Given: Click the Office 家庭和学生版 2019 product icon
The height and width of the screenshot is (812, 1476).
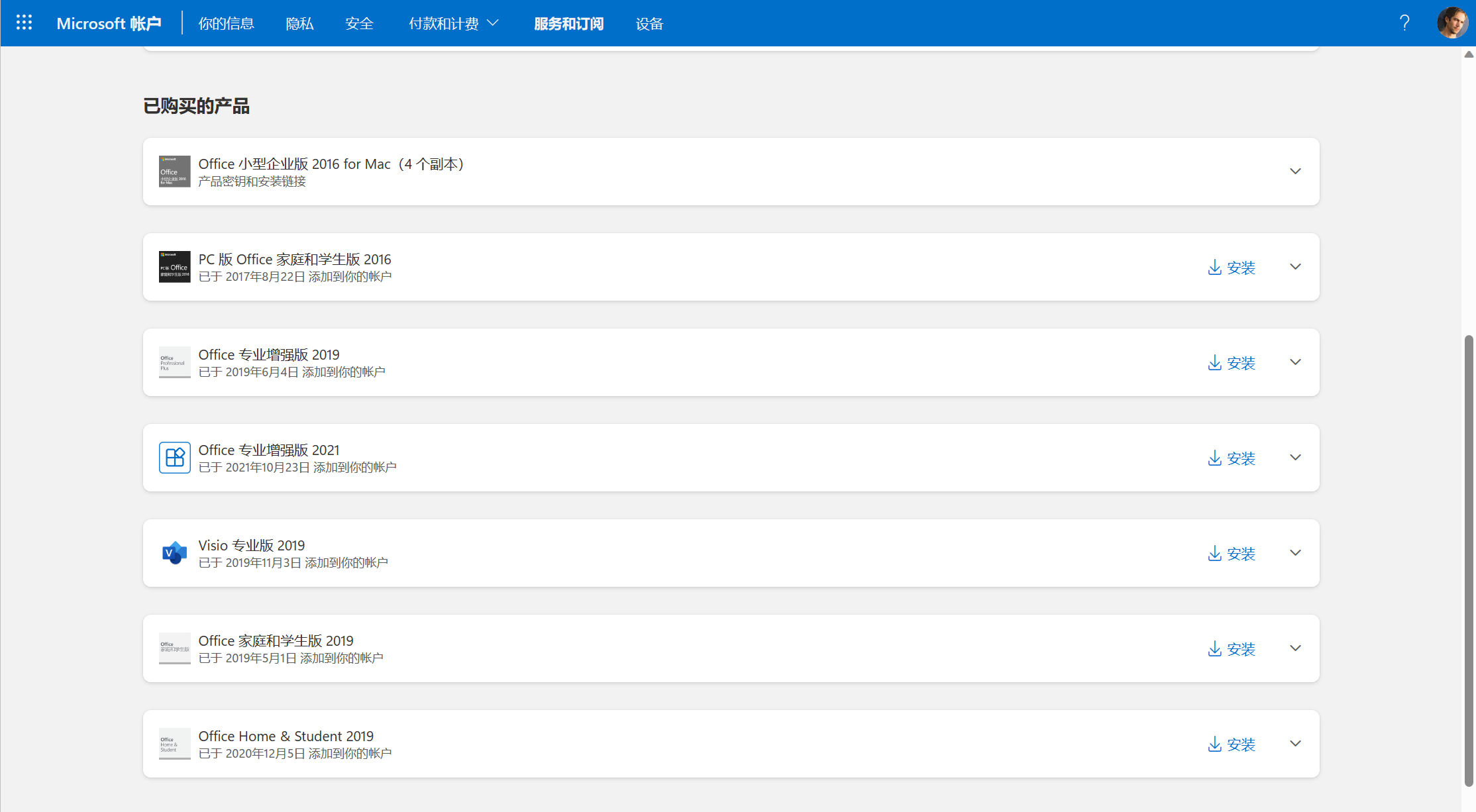Looking at the screenshot, I should pos(175,648).
